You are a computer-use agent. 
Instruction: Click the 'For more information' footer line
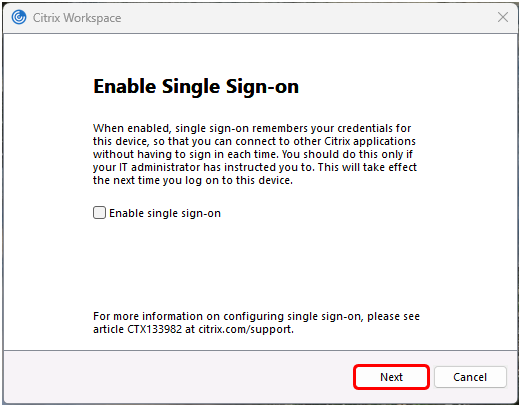click(x=256, y=316)
